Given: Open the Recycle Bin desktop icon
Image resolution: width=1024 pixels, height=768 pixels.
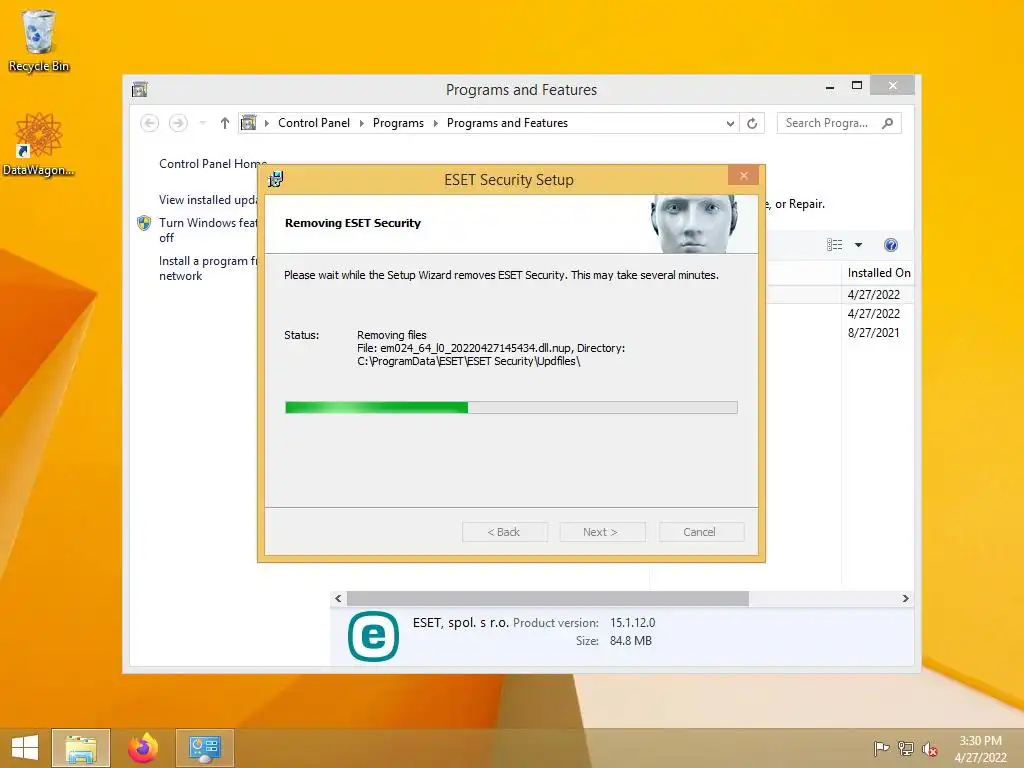Looking at the screenshot, I should 39,40.
